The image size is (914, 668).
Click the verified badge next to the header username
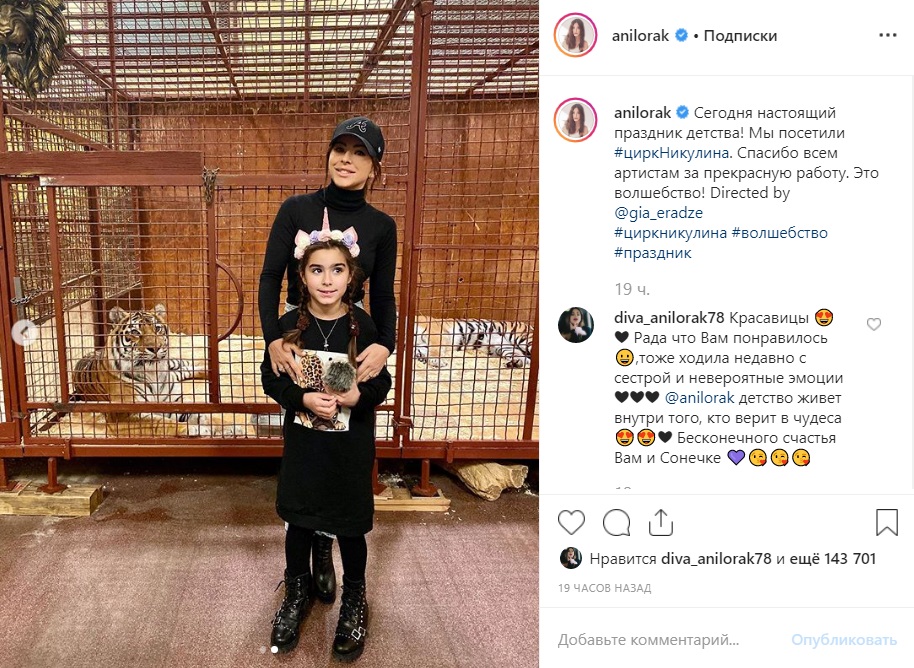point(681,36)
